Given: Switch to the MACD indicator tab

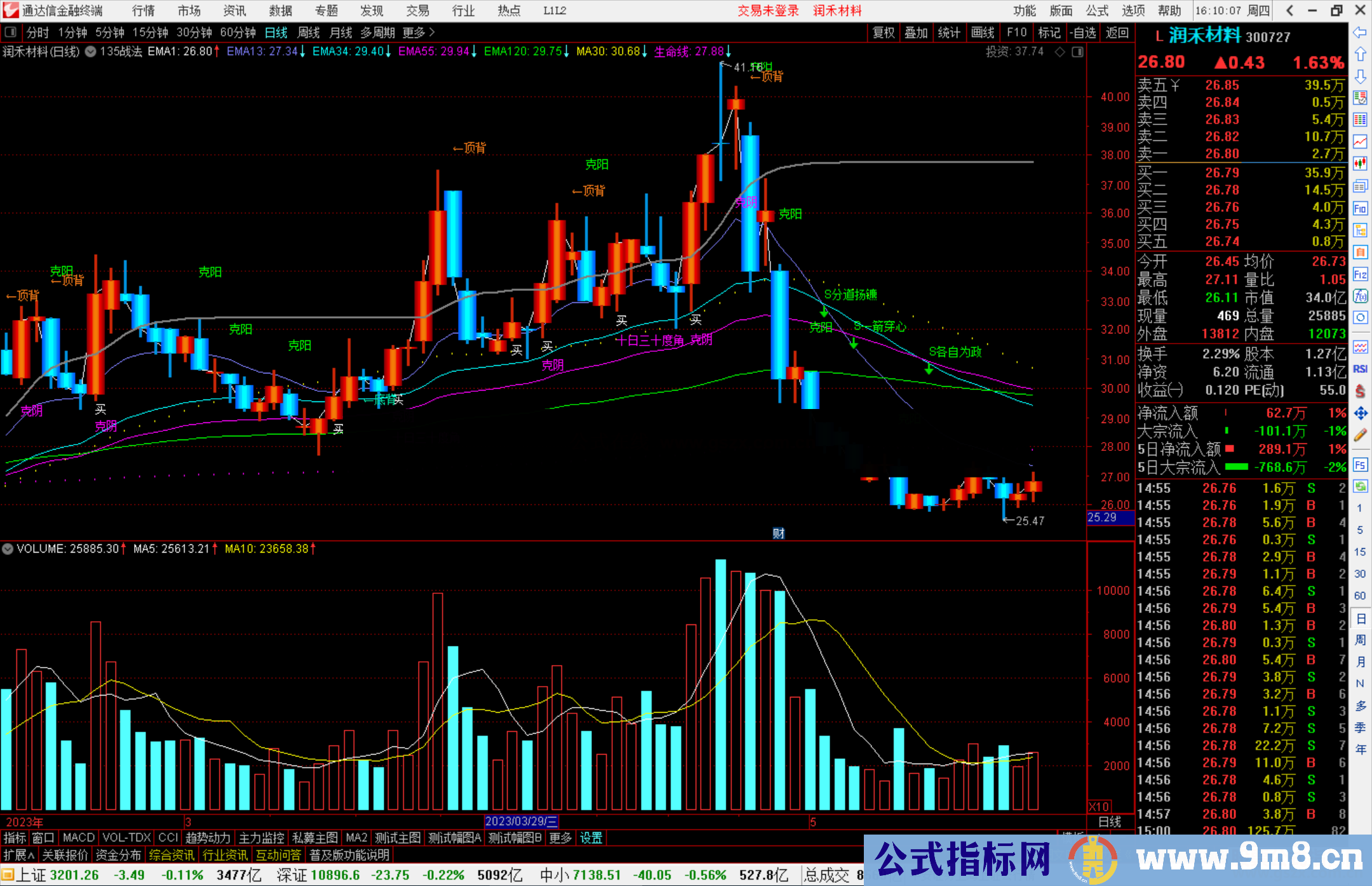Looking at the screenshot, I should tap(78, 838).
